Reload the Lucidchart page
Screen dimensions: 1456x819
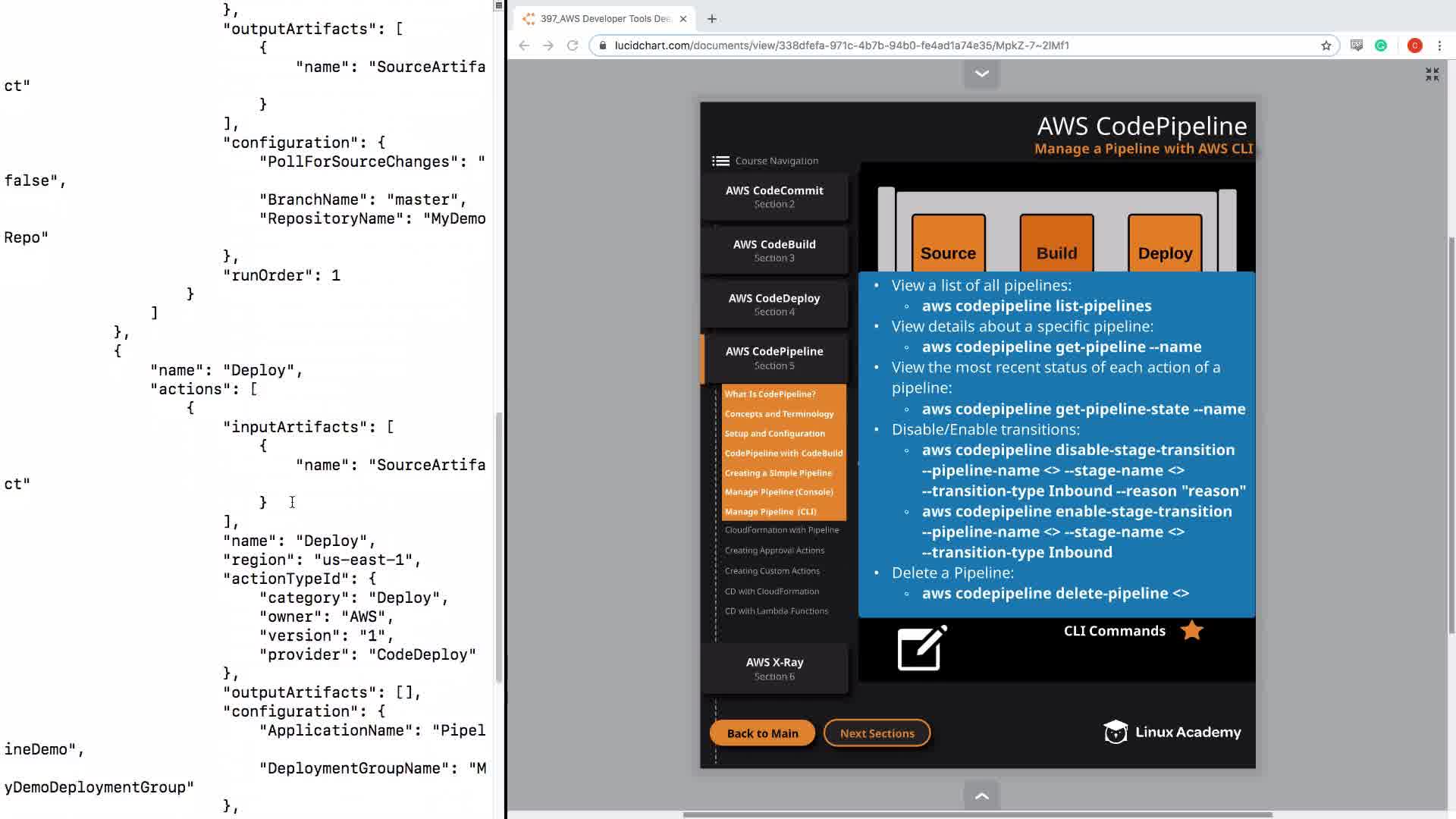click(x=573, y=45)
